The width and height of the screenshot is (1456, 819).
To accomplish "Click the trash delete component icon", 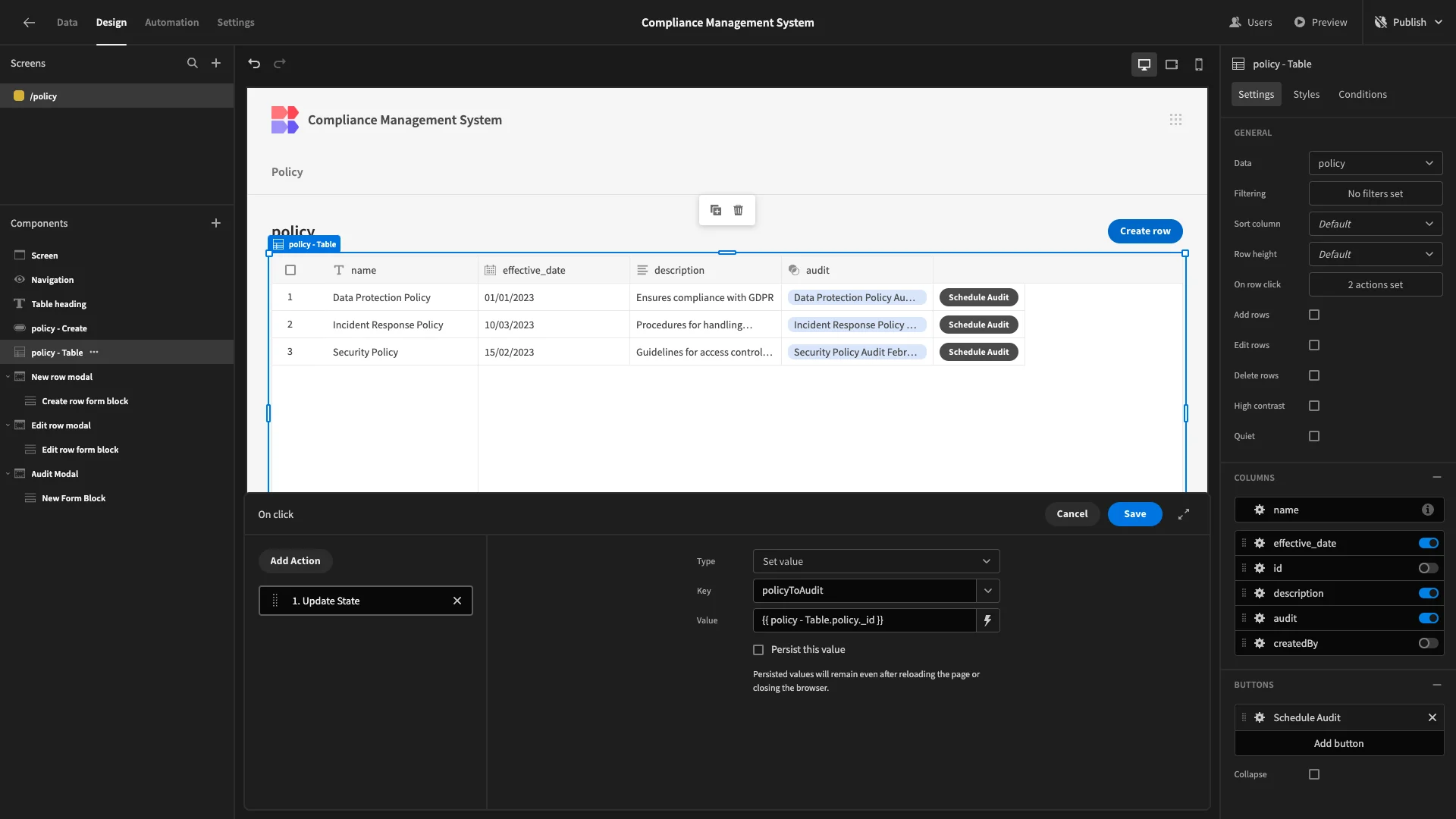I will click(738, 210).
